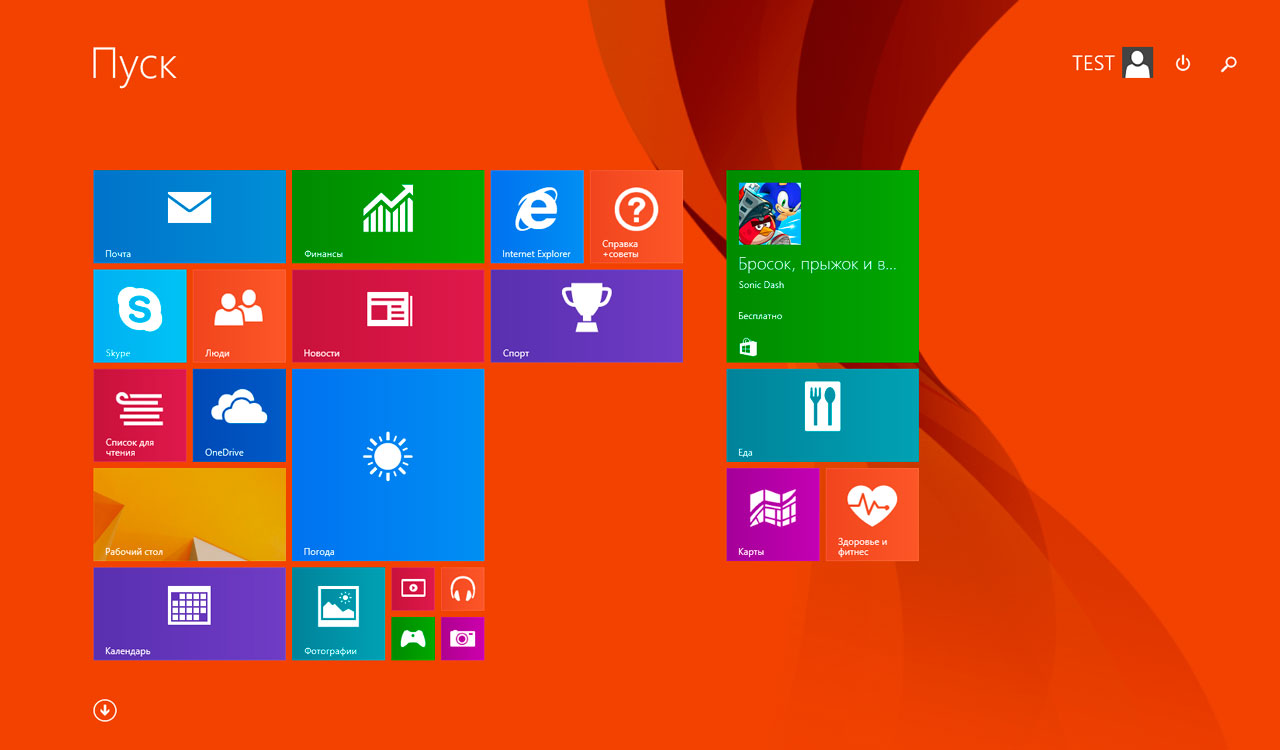This screenshot has height=750, width=1280.
Task: Open the small Camera tile
Action: [462, 638]
